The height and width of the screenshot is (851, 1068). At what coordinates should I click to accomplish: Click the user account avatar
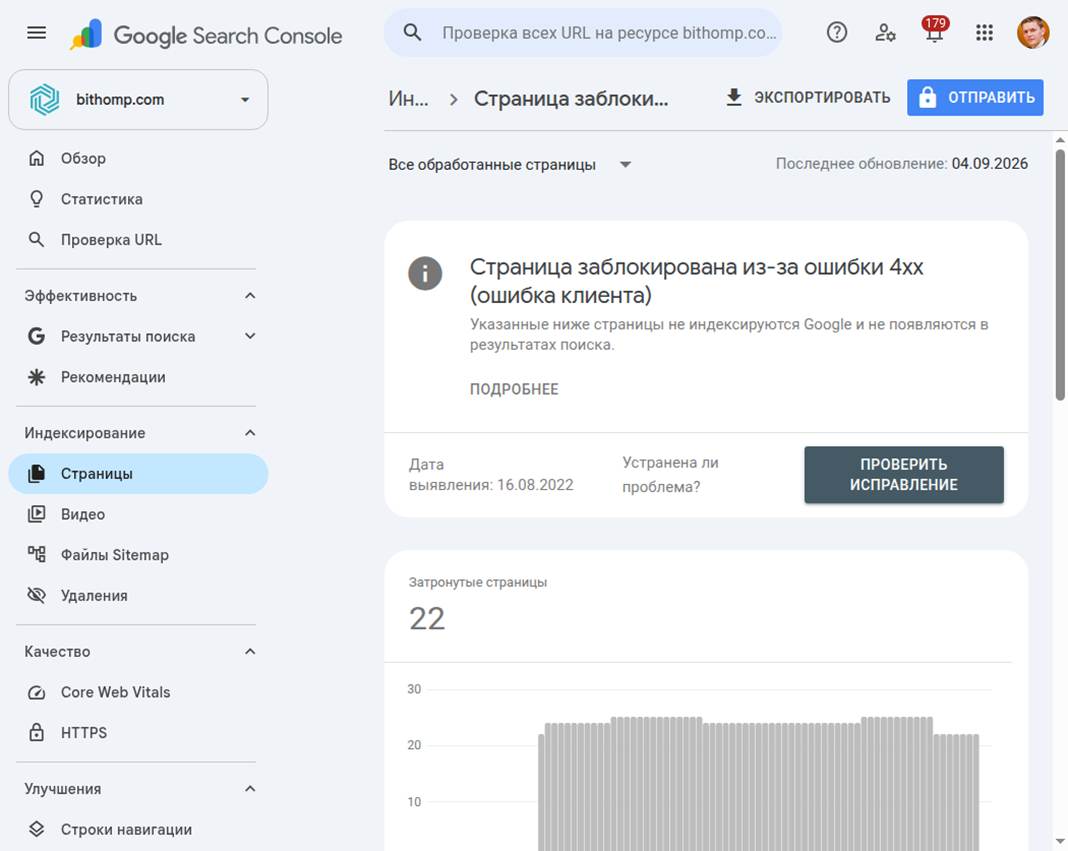(1033, 32)
